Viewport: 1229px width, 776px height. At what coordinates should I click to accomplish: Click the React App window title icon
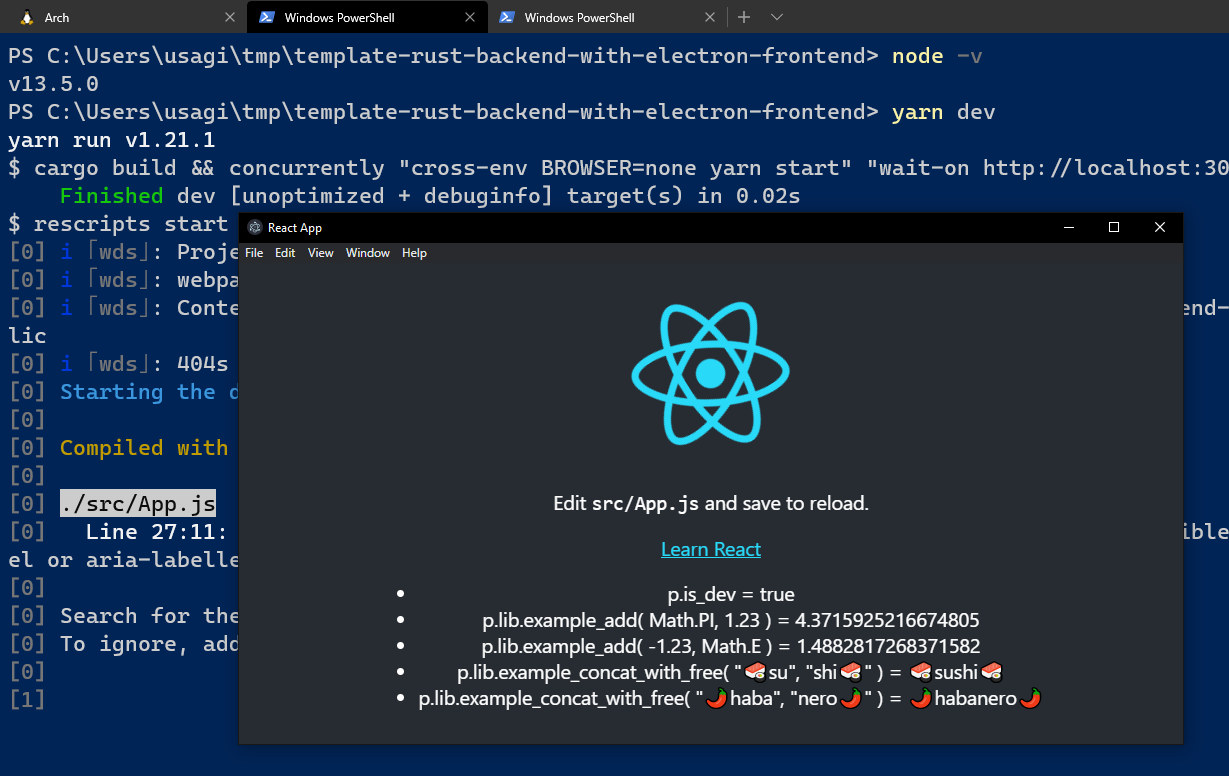(x=255, y=228)
